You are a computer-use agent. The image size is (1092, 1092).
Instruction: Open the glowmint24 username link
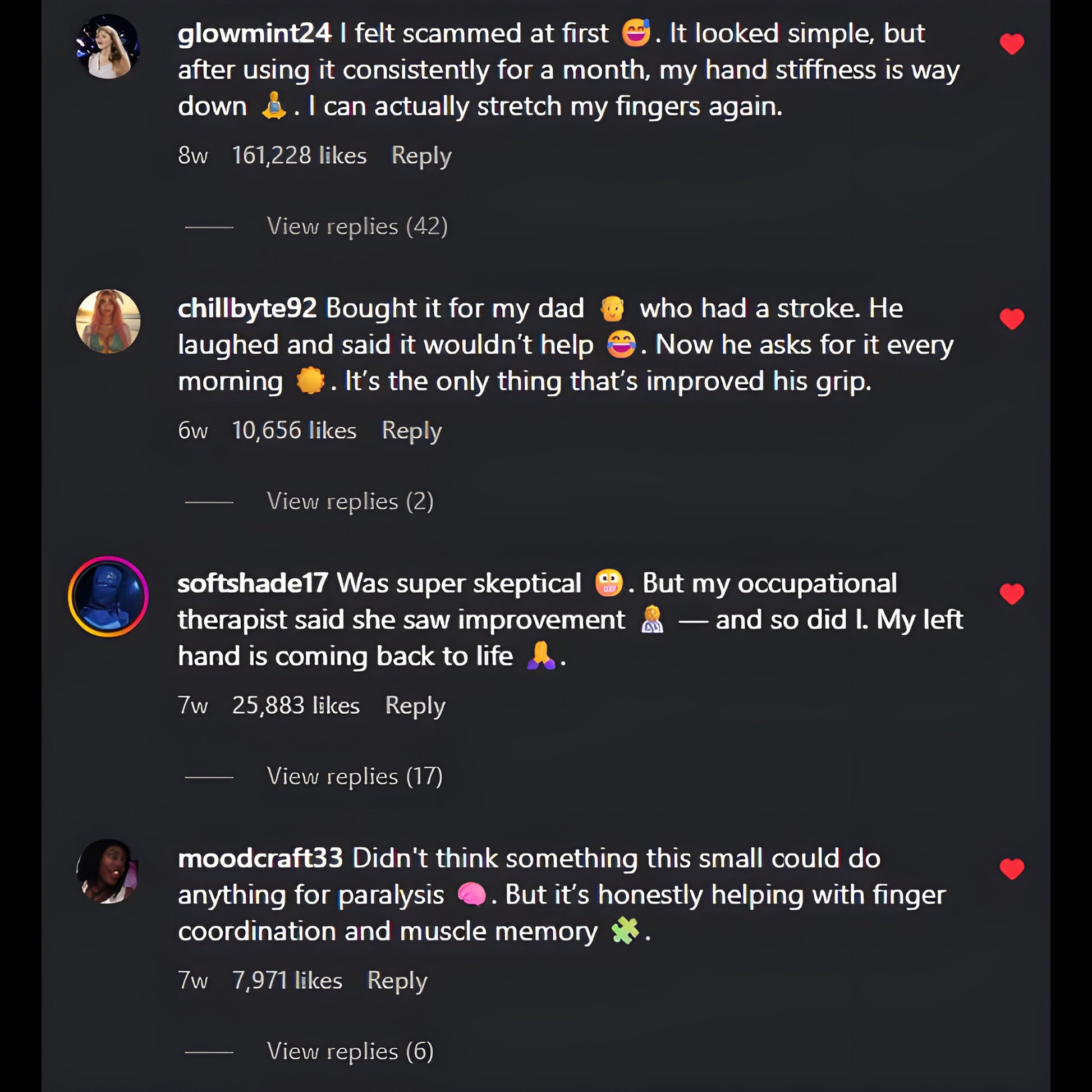254,33
